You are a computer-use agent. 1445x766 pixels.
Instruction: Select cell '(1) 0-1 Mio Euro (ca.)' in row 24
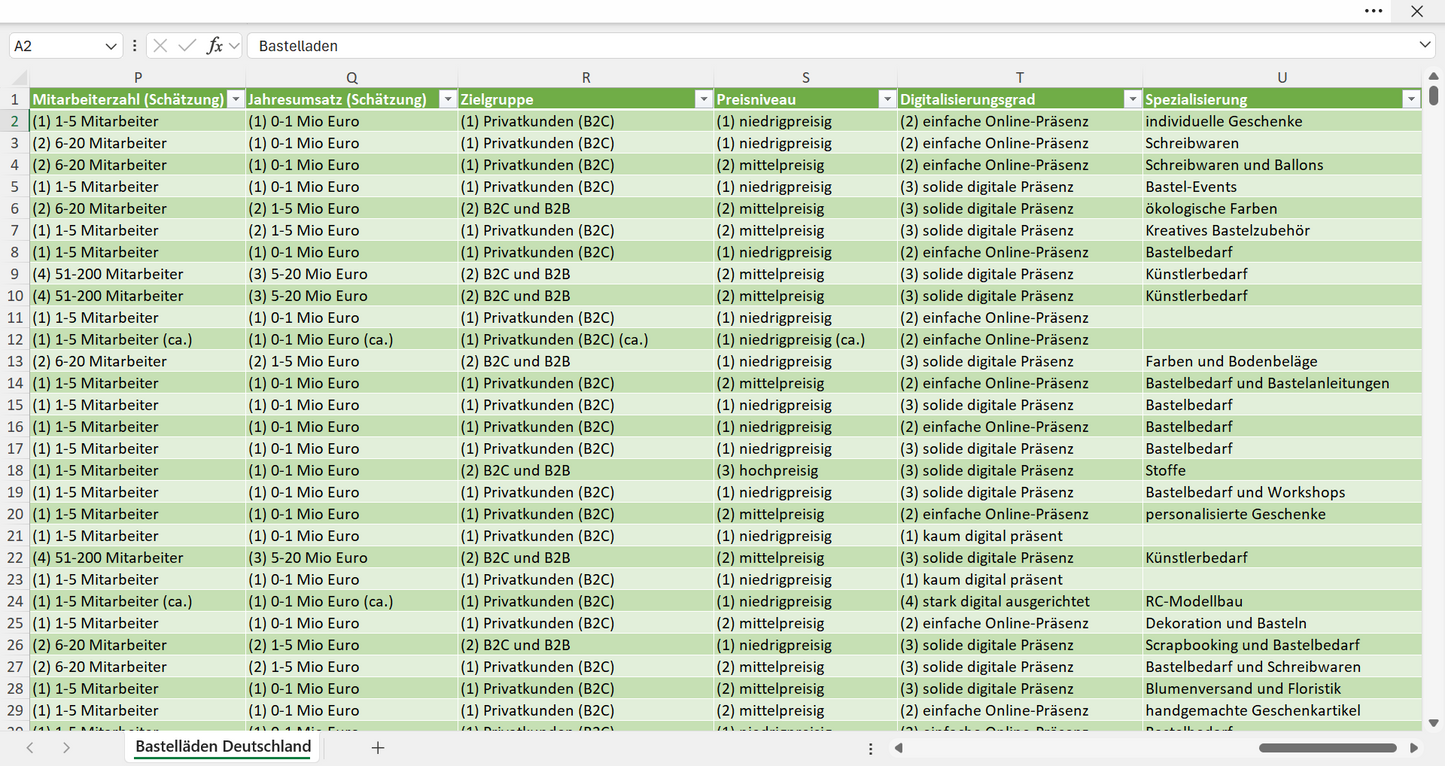pos(352,601)
